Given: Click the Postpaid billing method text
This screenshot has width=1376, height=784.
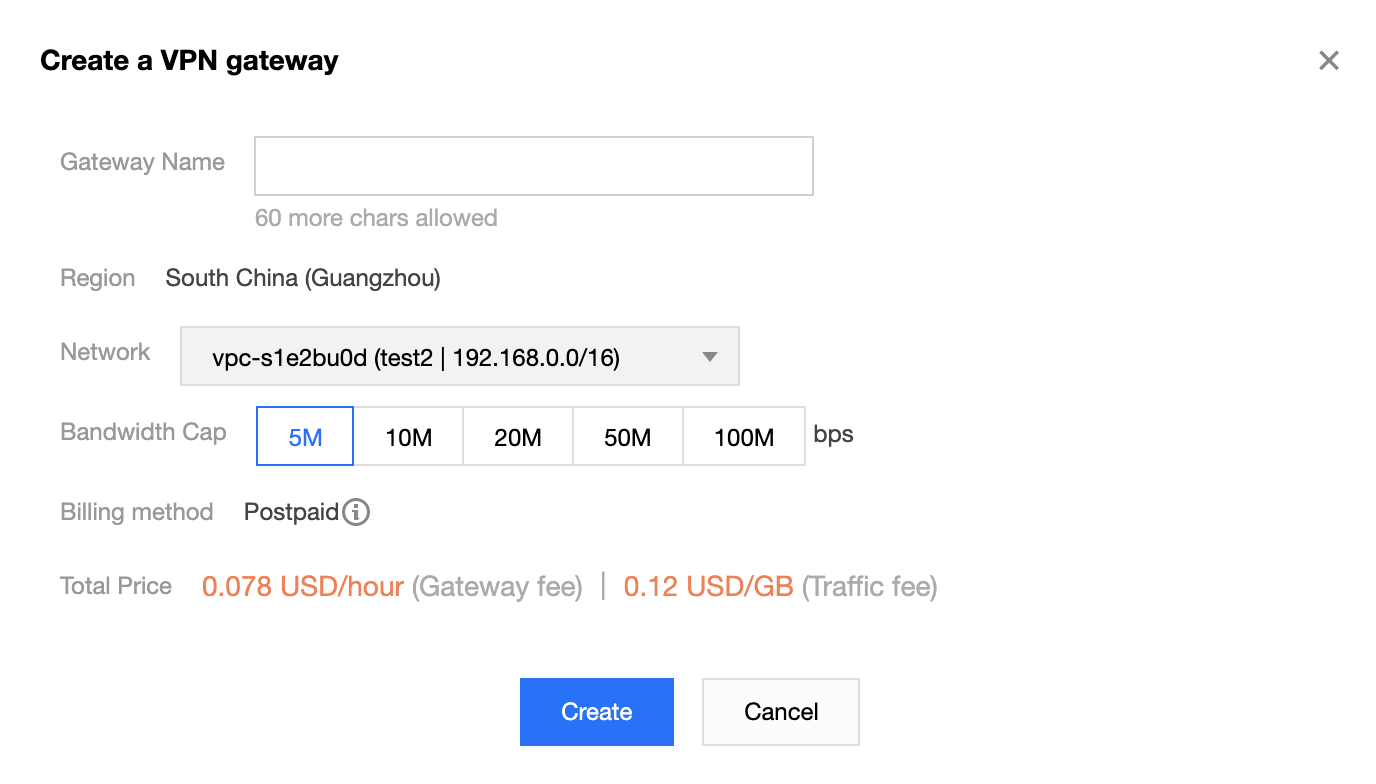Looking at the screenshot, I should pyautogui.click(x=292, y=512).
